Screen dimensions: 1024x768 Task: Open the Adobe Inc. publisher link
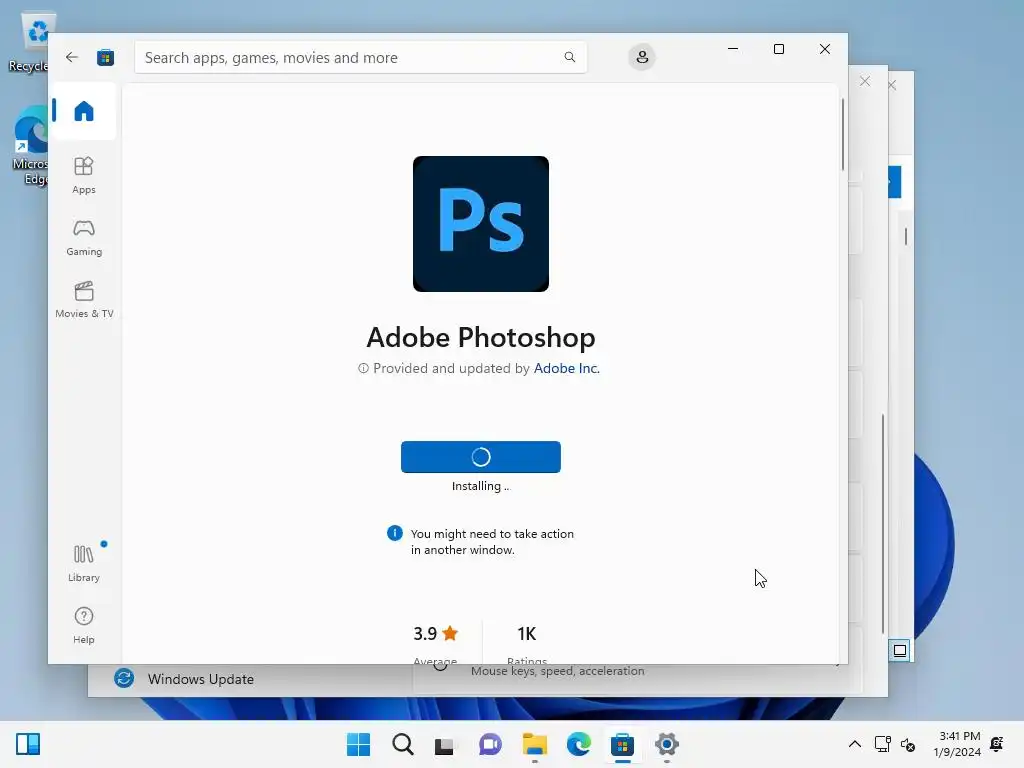[x=566, y=368]
